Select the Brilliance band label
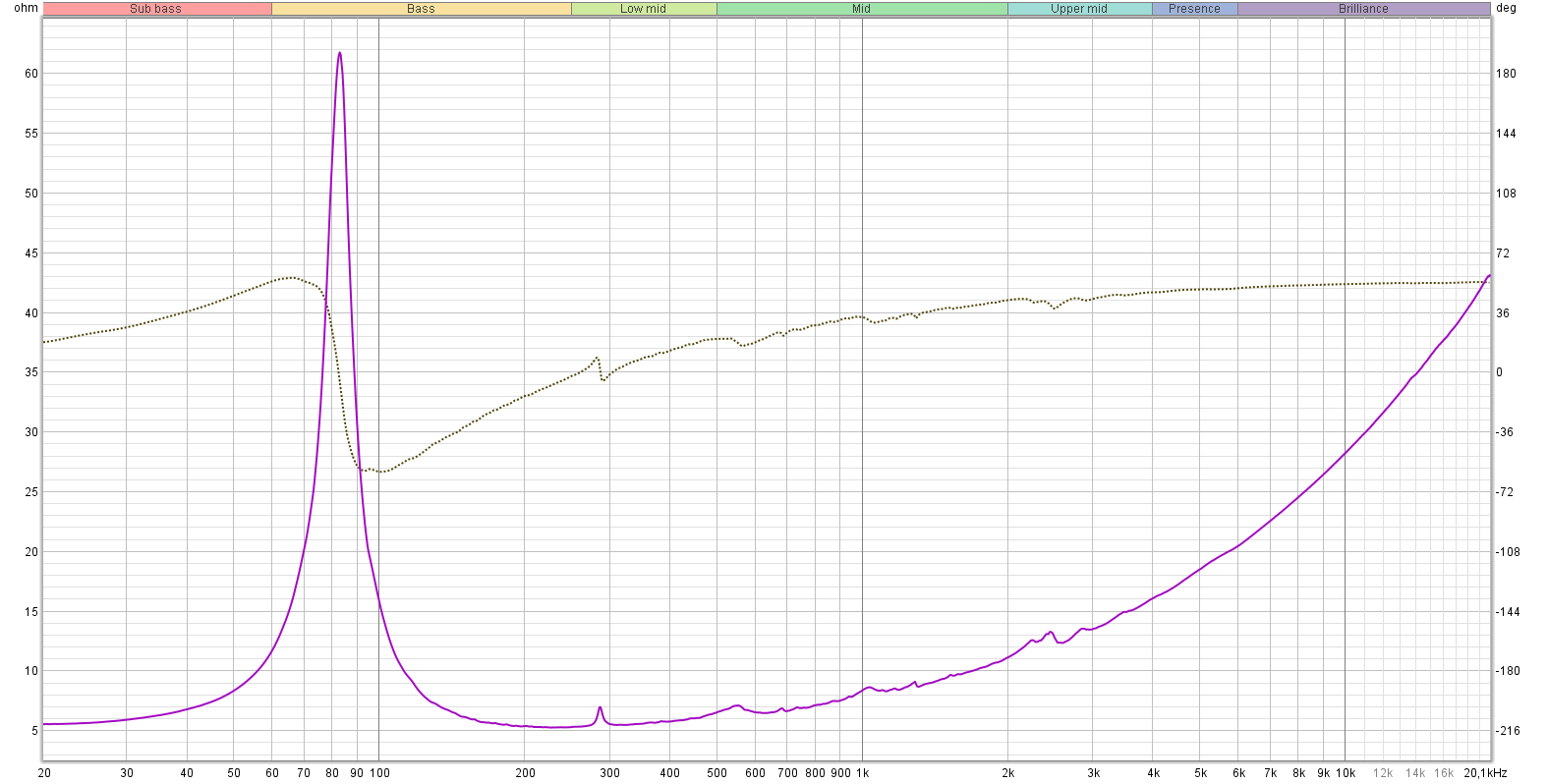 click(x=1363, y=9)
